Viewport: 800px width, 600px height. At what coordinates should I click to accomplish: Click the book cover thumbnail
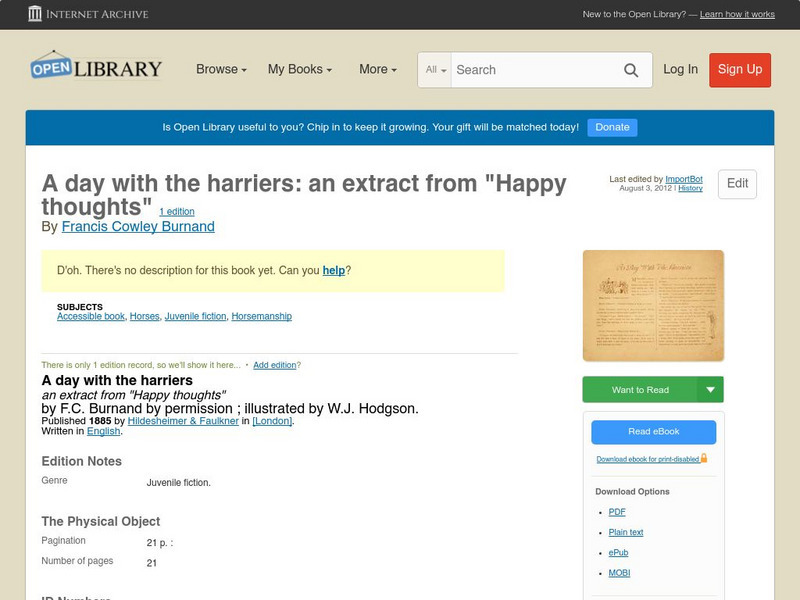pos(652,305)
